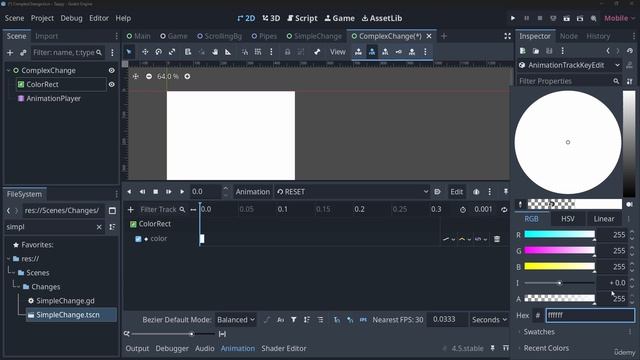Expand the Swatches section

tap(539, 332)
